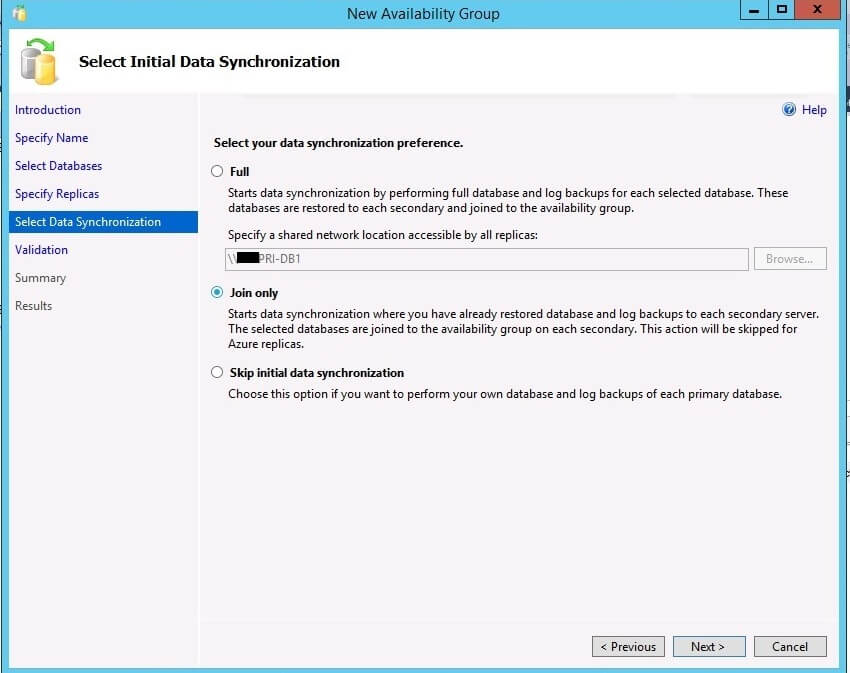Screen dimensions: 850x673
Task: Click the blue Help question mark icon
Action: [789, 110]
